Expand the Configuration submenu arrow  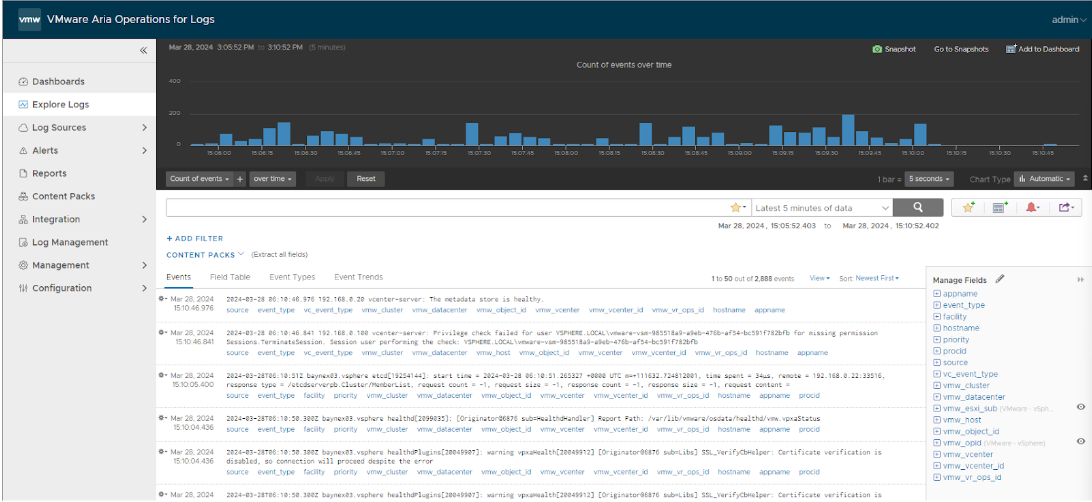point(144,288)
